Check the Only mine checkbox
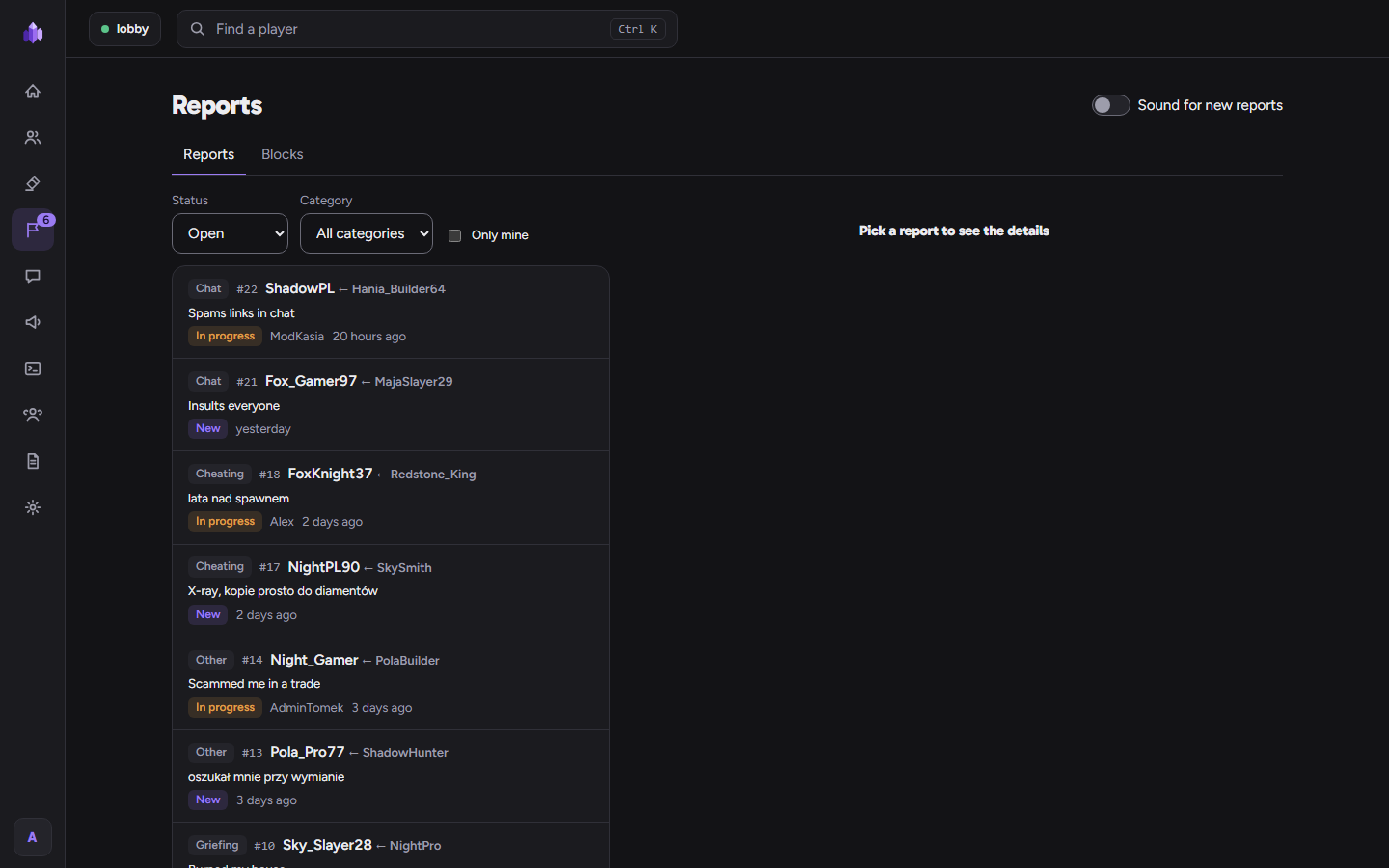 click(455, 235)
